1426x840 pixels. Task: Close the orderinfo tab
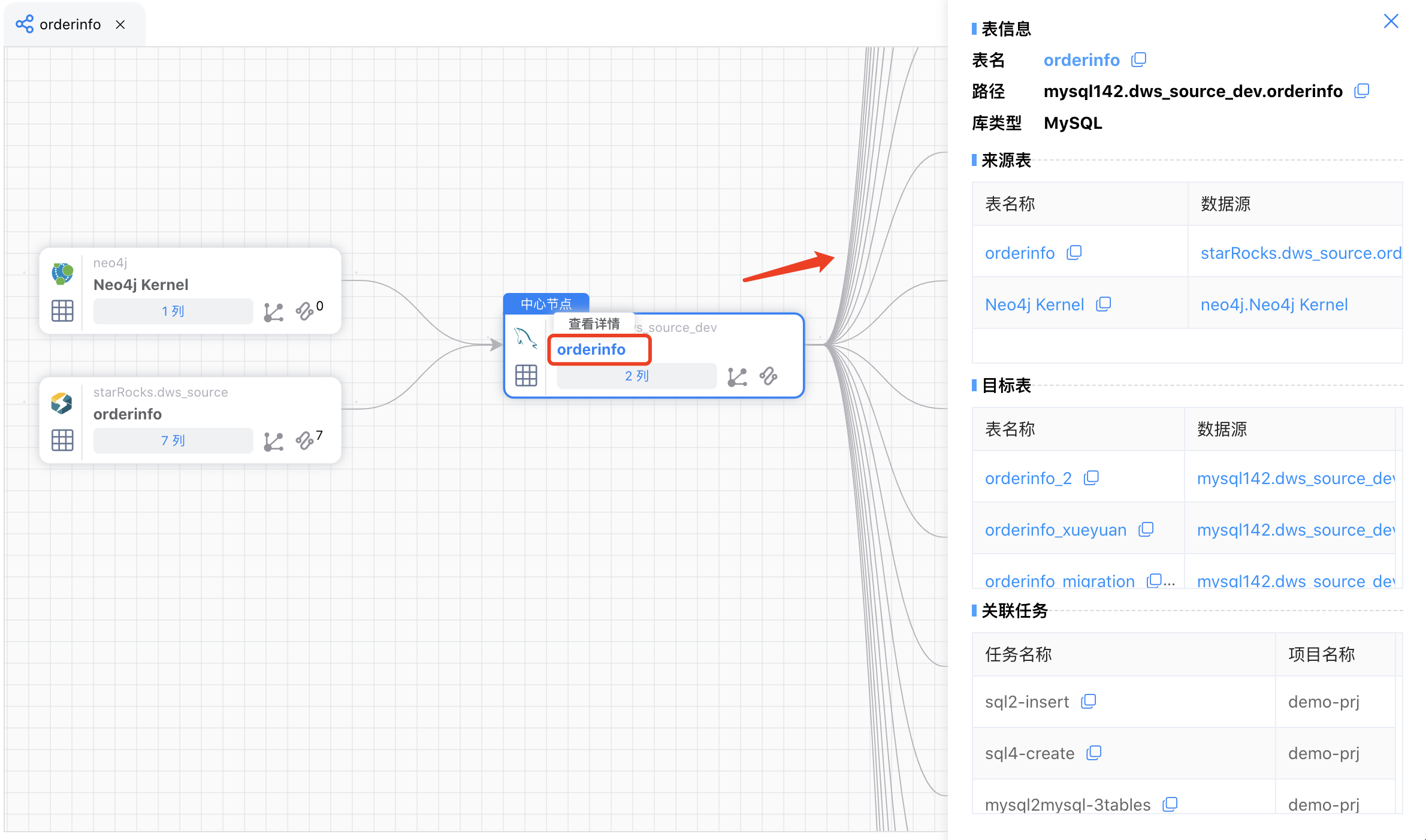[120, 25]
